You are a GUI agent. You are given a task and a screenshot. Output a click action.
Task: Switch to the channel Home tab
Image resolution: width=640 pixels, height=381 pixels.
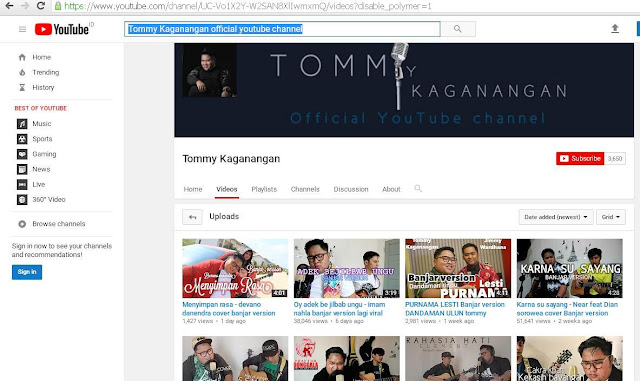click(193, 189)
